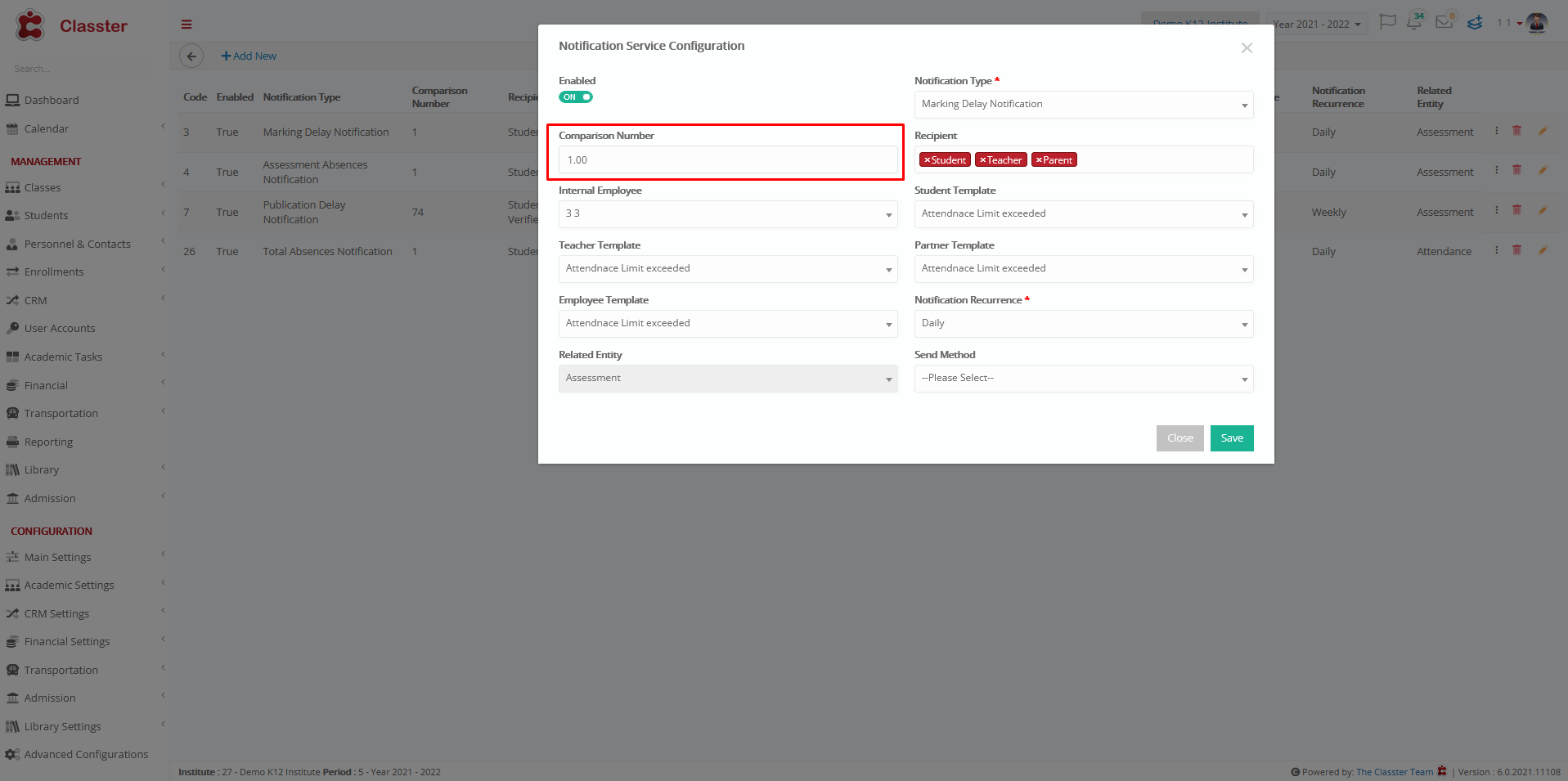Open Calendar in the sidebar
This screenshot has height=781, width=1568.
[47, 129]
